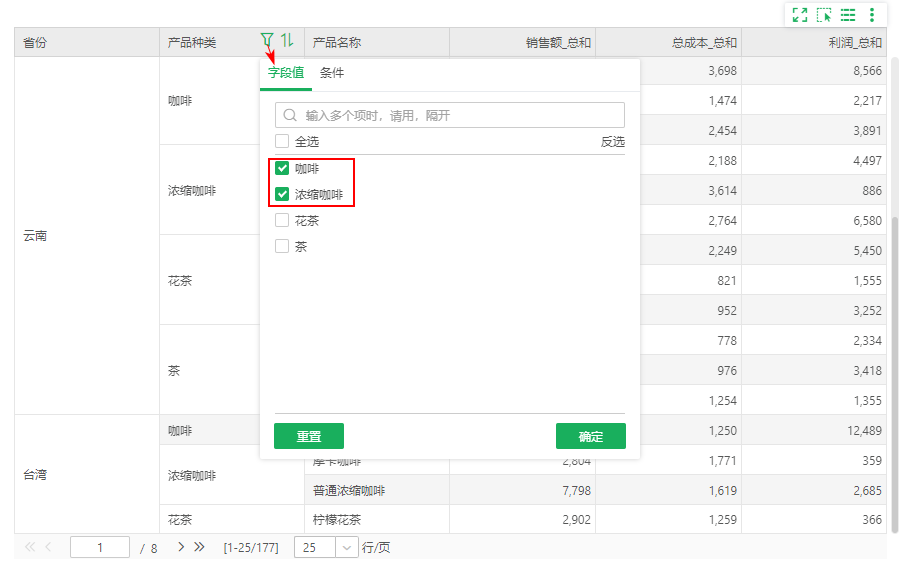Uncheck the 浓缩咖啡 checkbox
The width and height of the screenshot is (904, 566).
282,194
